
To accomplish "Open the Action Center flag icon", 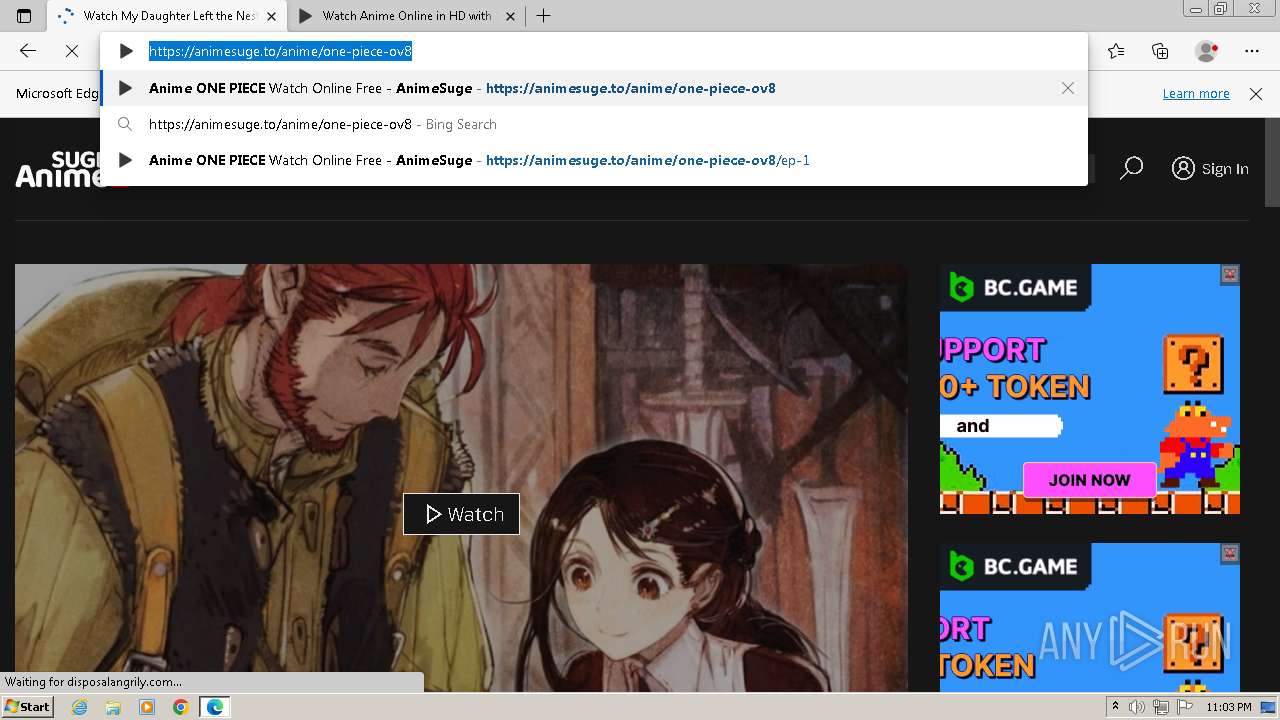I will (1184, 707).
